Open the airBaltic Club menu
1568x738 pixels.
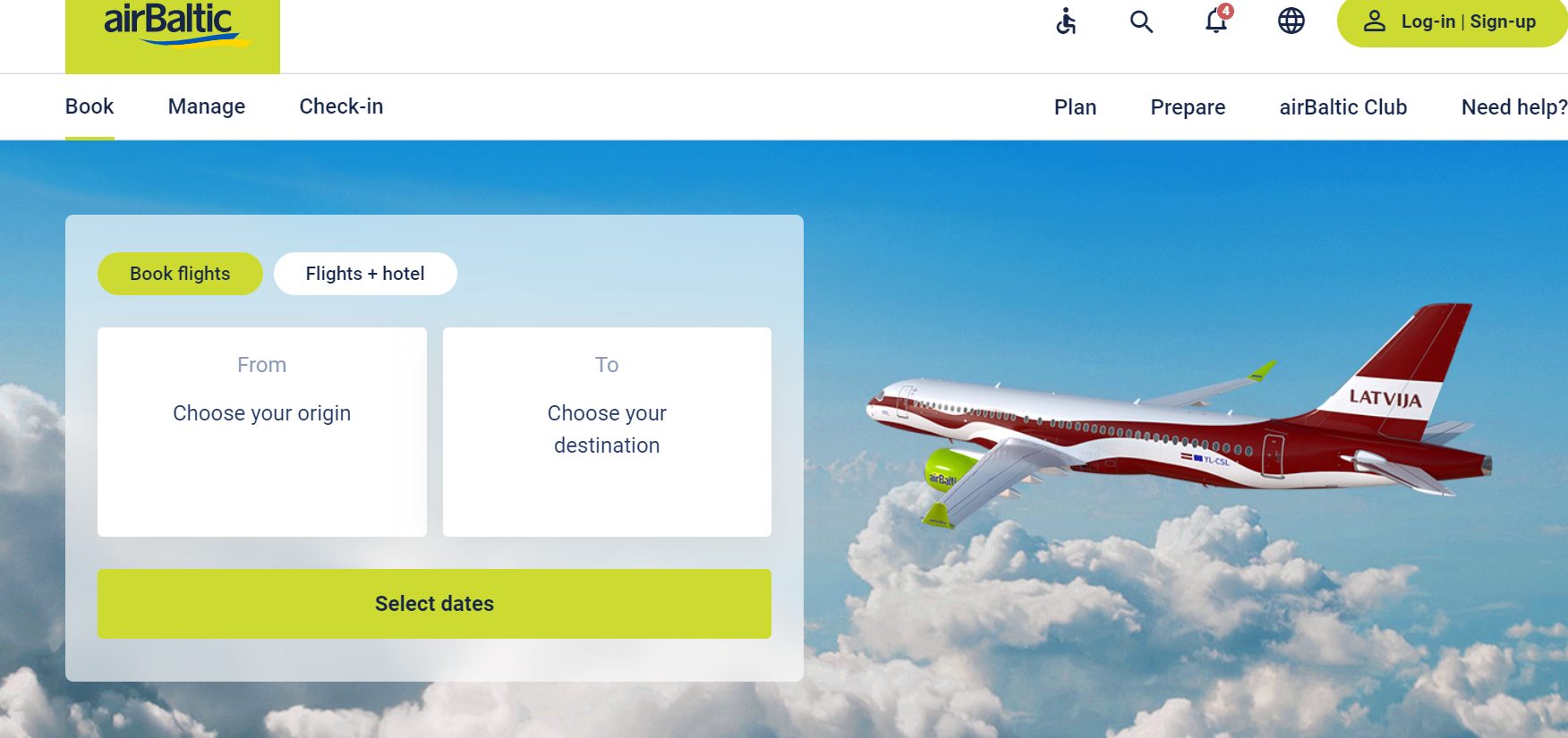tap(1342, 107)
